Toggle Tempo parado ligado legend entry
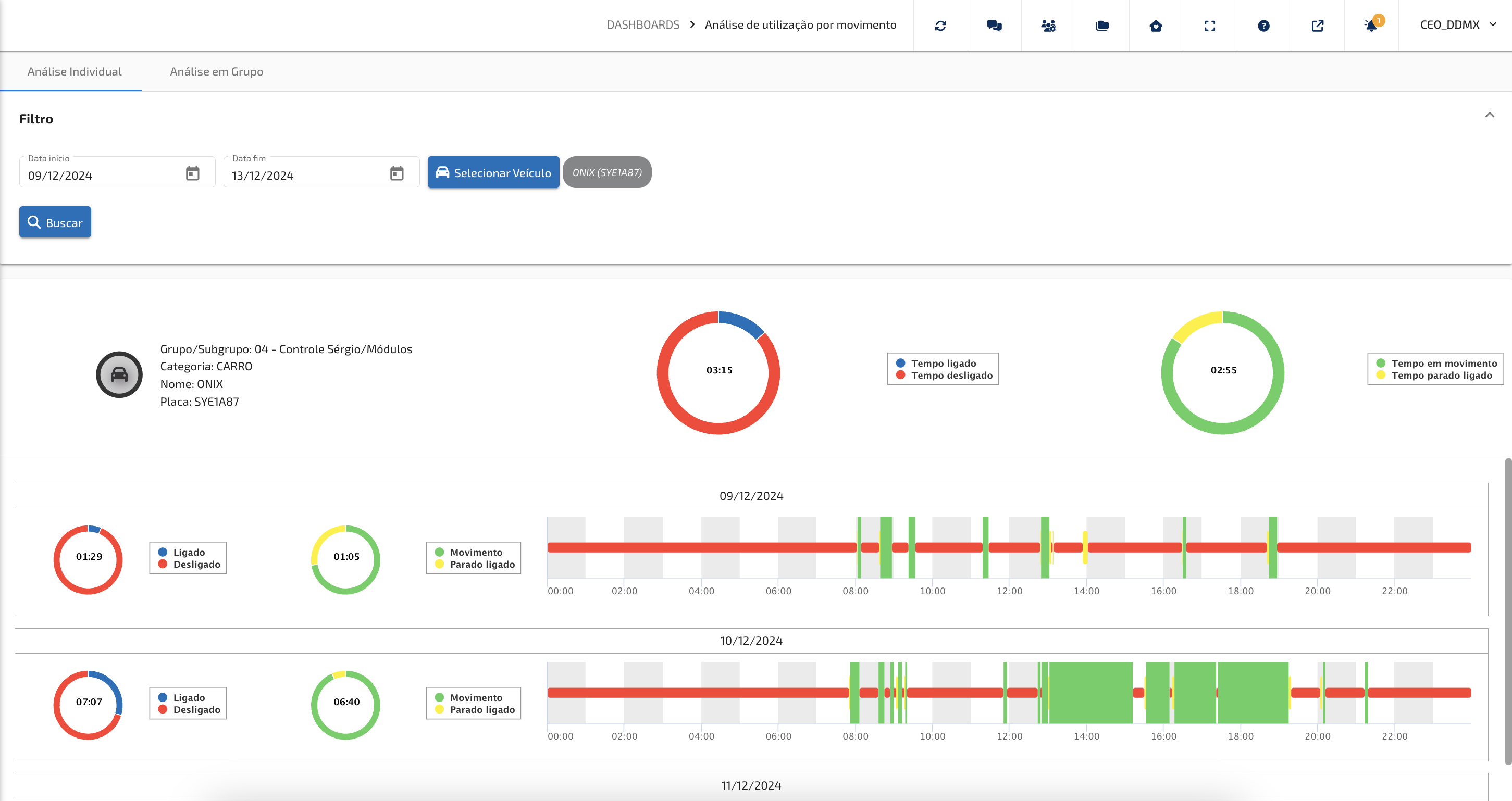Viewport: 1512px width, 801px height. (1441, 376)
